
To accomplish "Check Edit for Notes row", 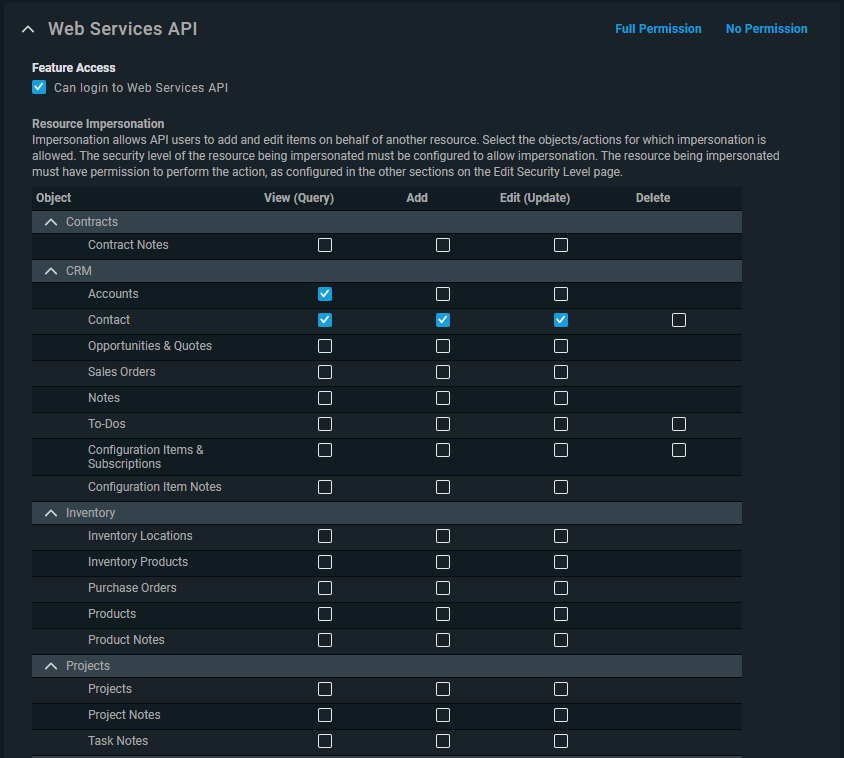I will (x=560, y=398).
